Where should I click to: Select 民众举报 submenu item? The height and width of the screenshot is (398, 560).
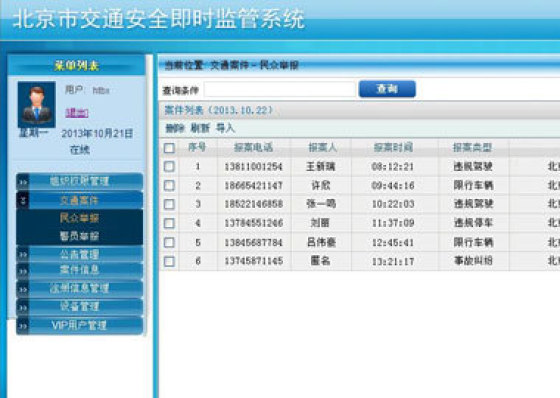80,218
